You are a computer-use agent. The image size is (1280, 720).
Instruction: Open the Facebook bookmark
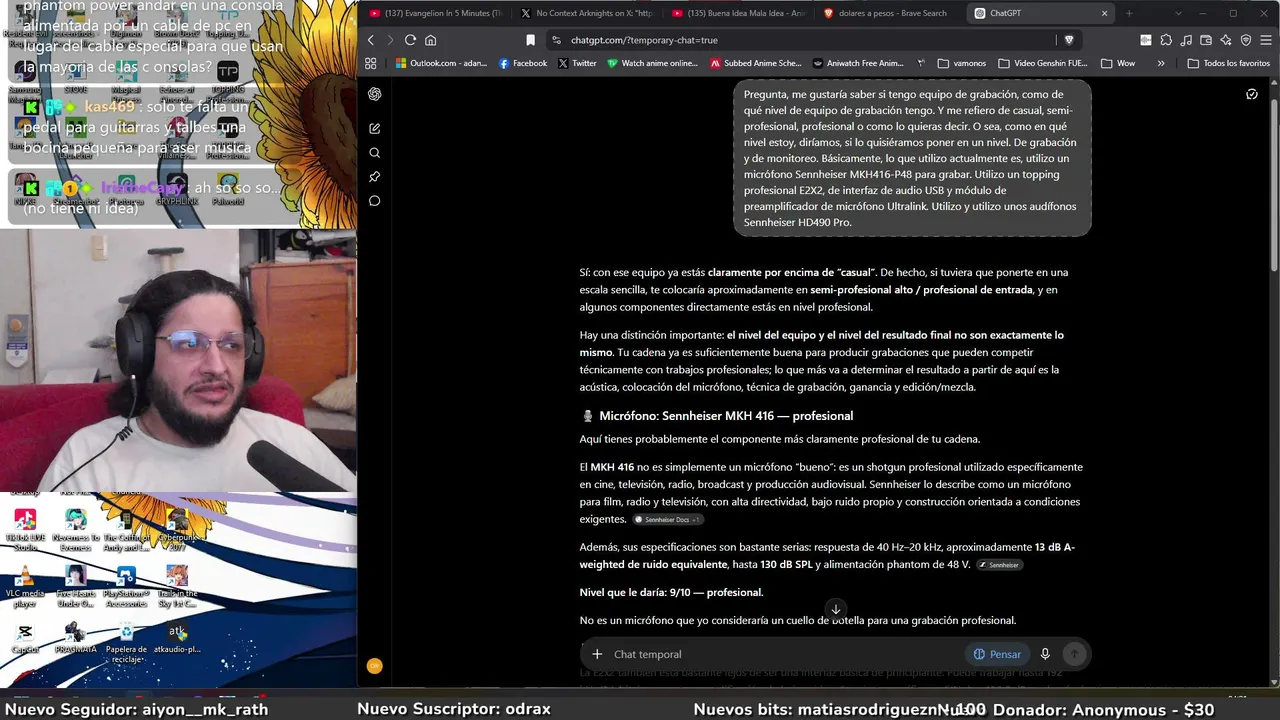(x=522, y=63)
